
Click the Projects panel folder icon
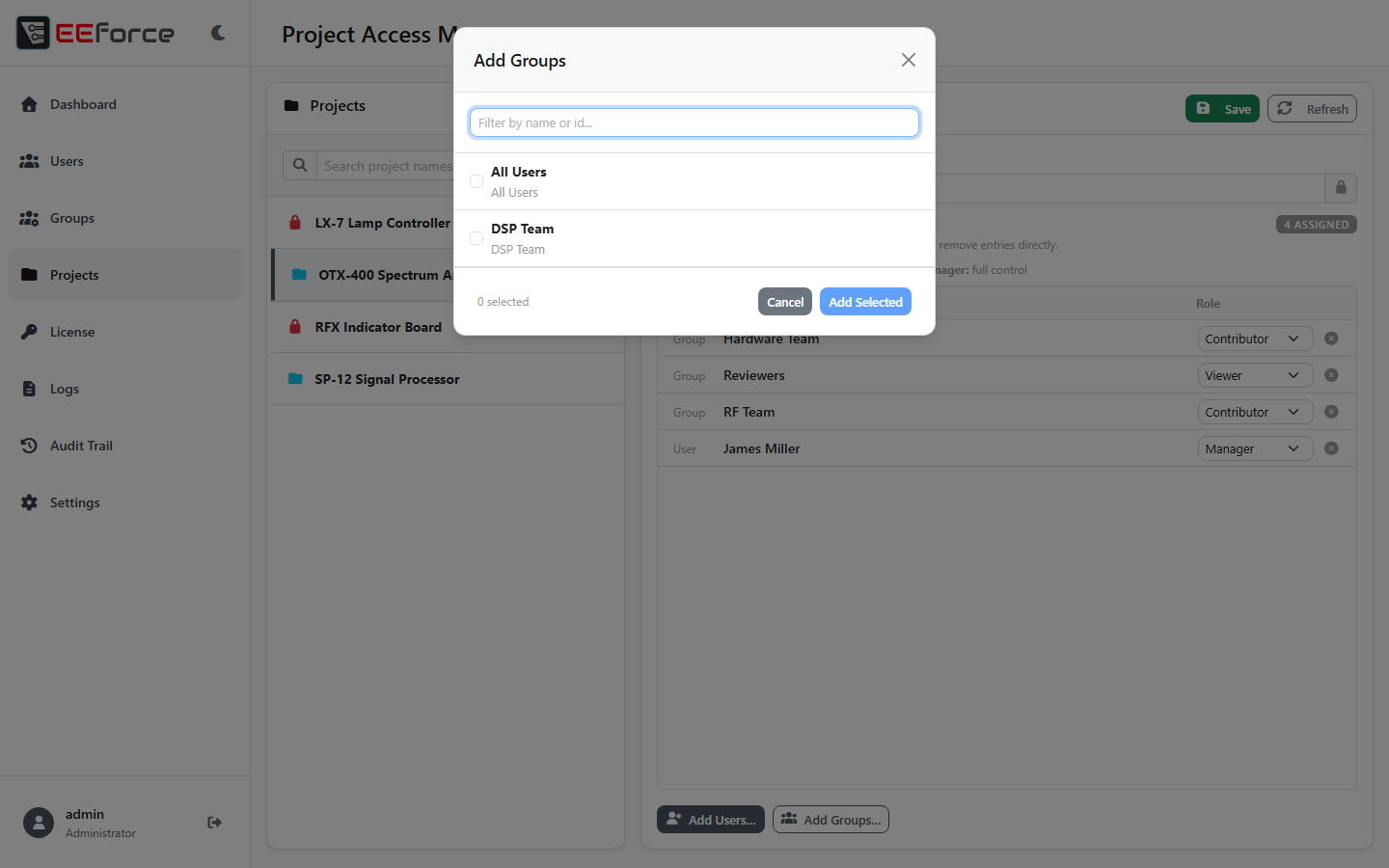point(291,106)
